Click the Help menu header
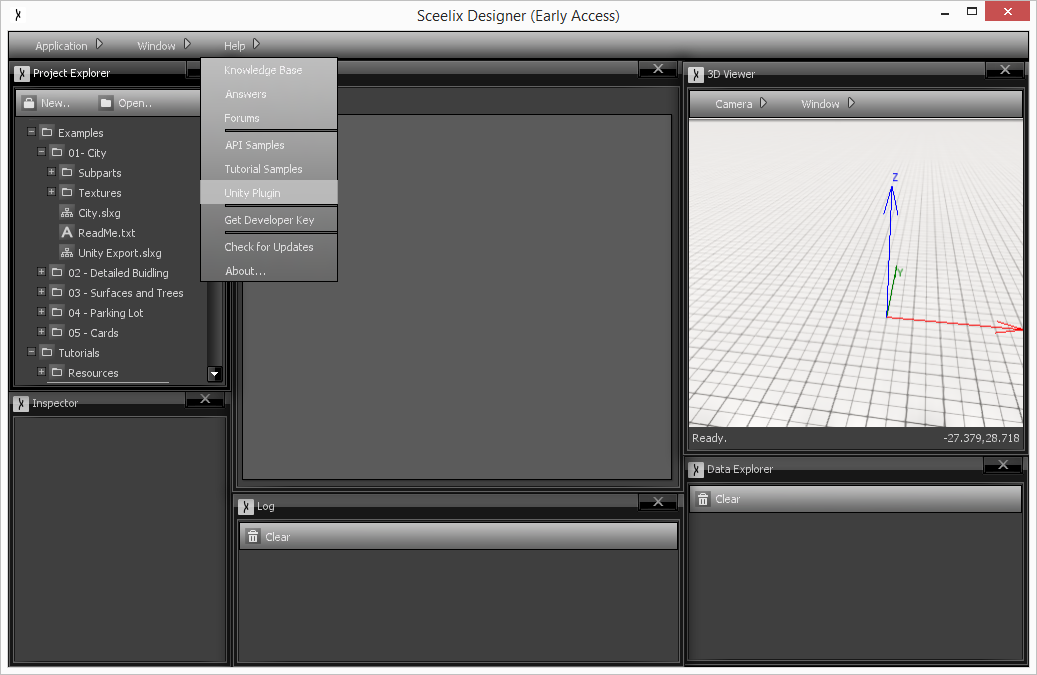The height and width of the screenshot is (675, 1037). (241, 46)
